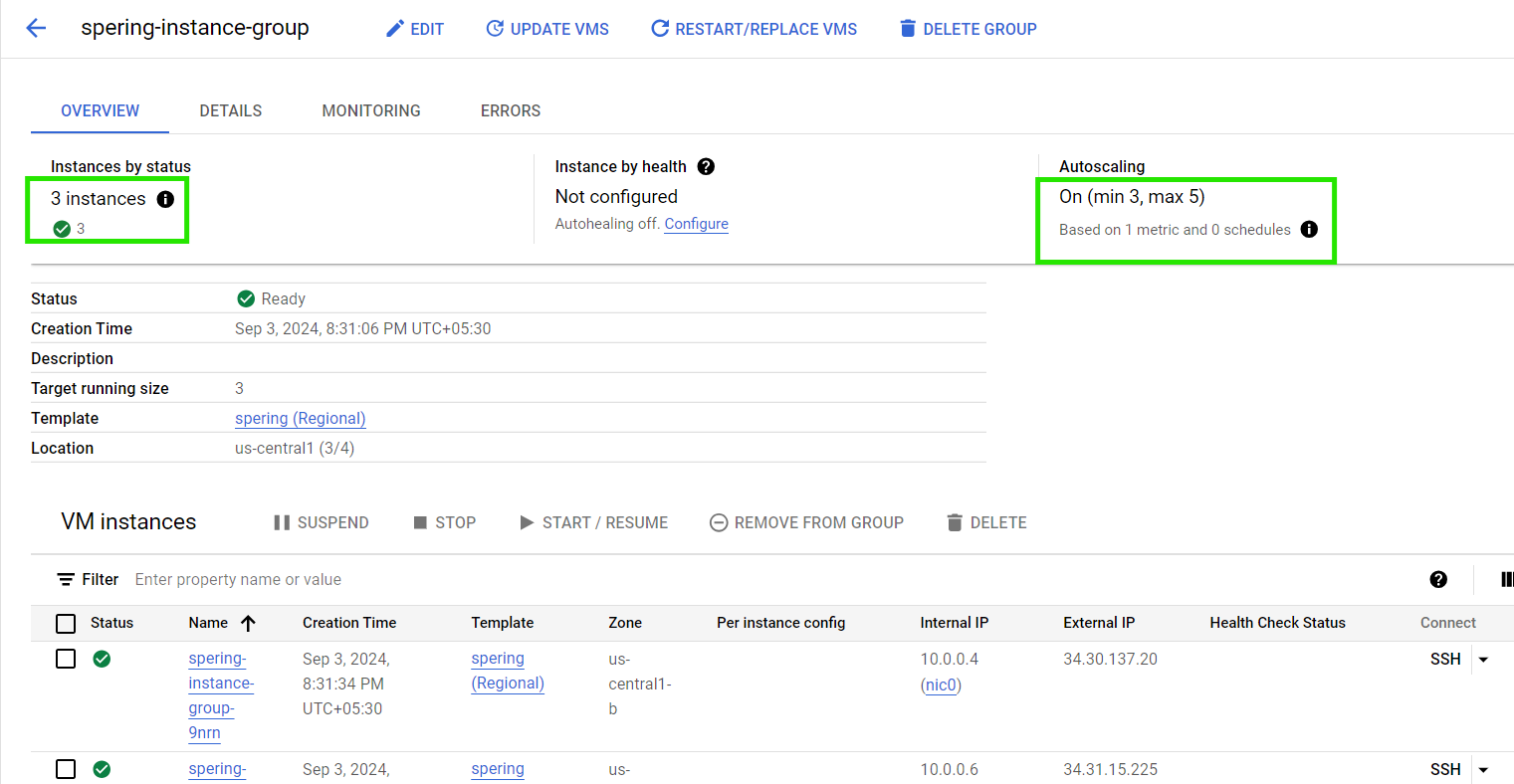Image resolution: width=1514 pixels, height=784 pixels.
Task: Click the Remove From Group icon
Action: (x=718, y=521)
